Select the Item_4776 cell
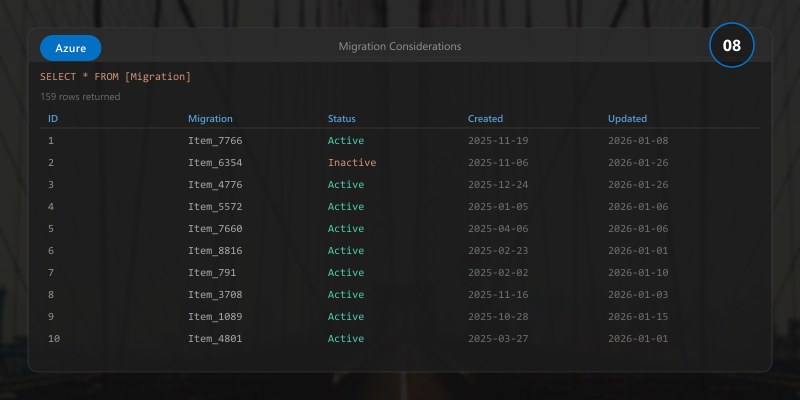This screenshot has width=800, height=400. coord(215,185)
